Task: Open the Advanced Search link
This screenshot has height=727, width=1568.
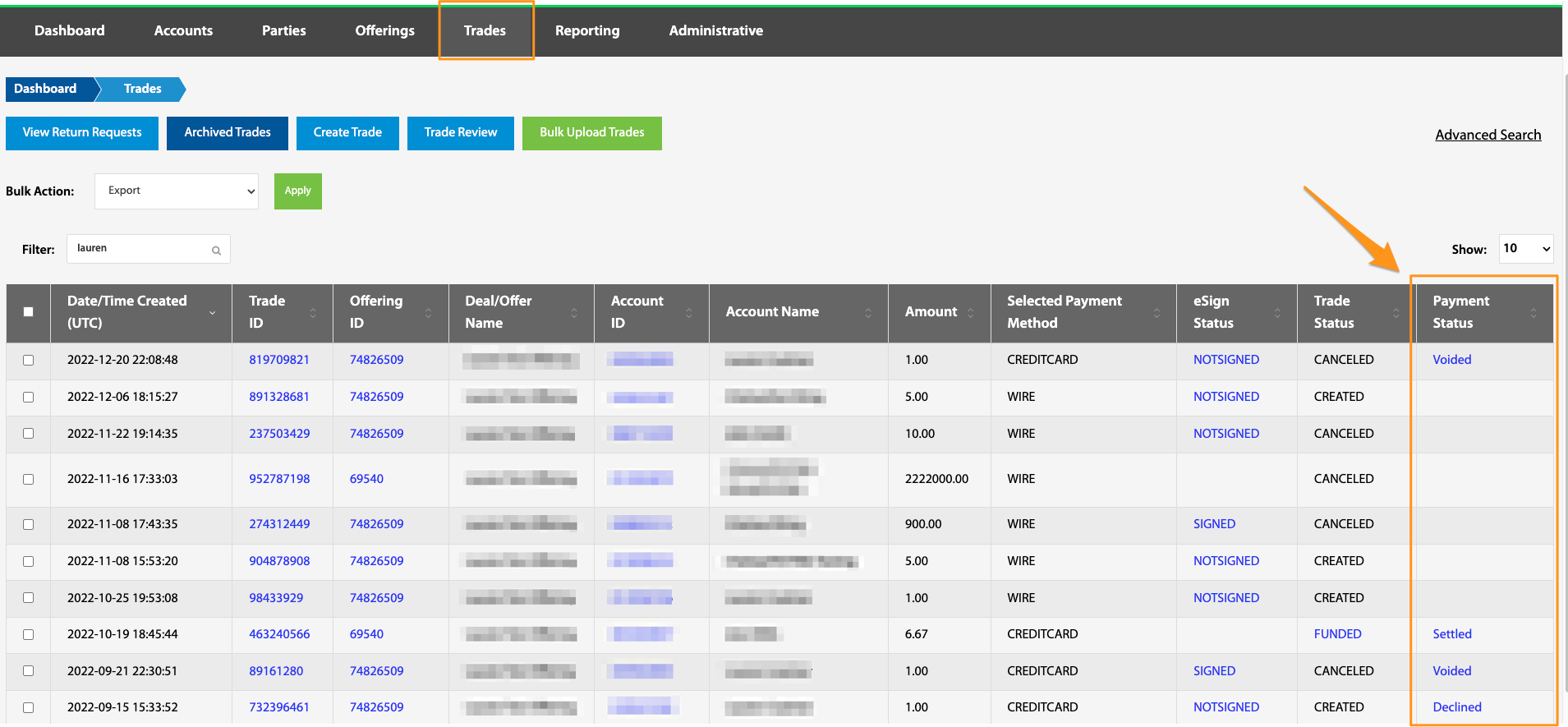Action: pos(1488,135)
